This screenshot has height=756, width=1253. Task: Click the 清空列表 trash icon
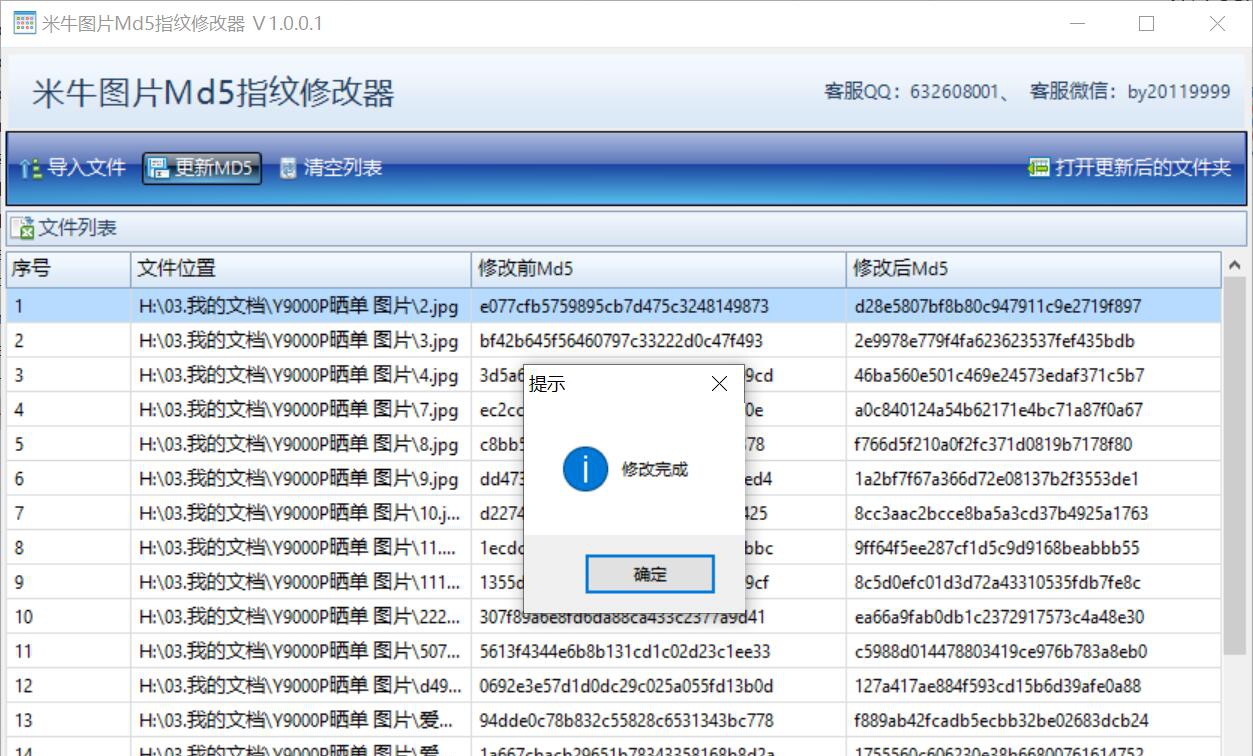pos(289,168)
